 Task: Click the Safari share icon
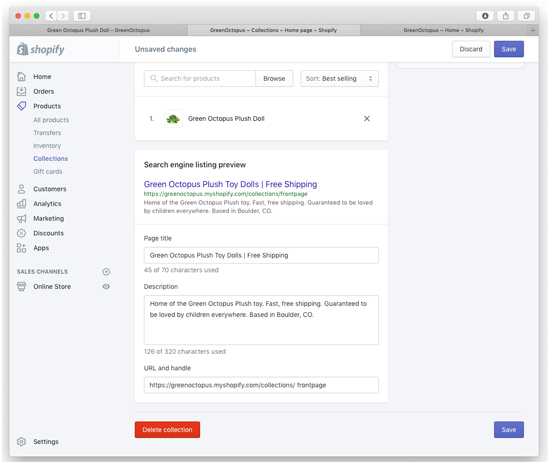pos(506,16)
